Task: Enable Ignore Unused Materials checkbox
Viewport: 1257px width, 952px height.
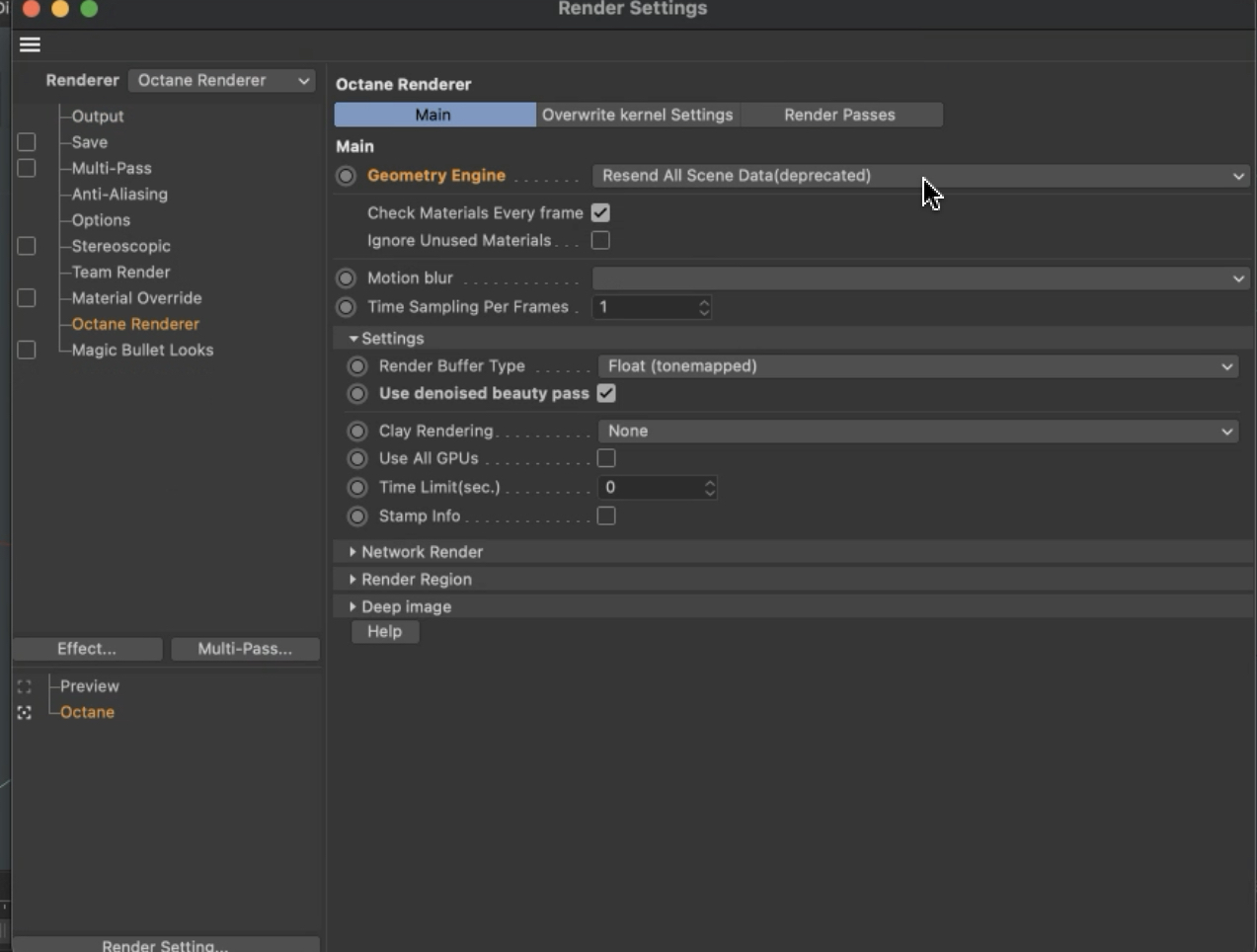Action: pos(600,241)
